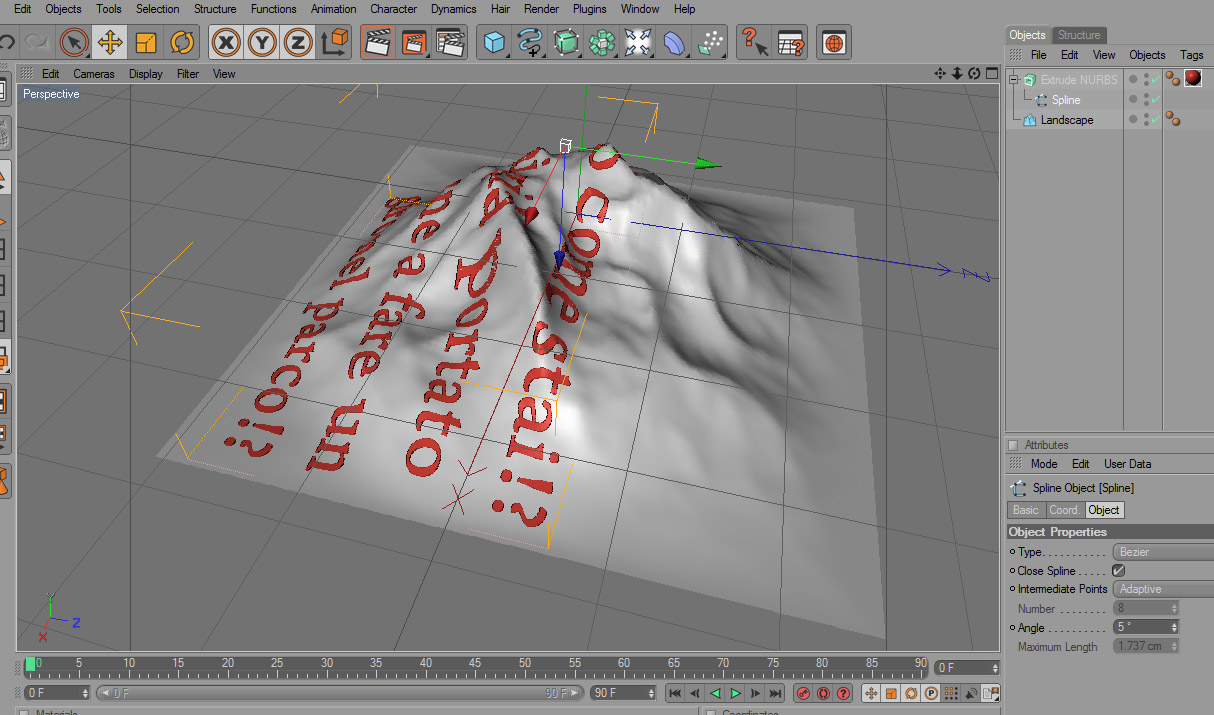The image size is (1214, 715).
Task: Select the Rotate tool icon
Action: 182,43
